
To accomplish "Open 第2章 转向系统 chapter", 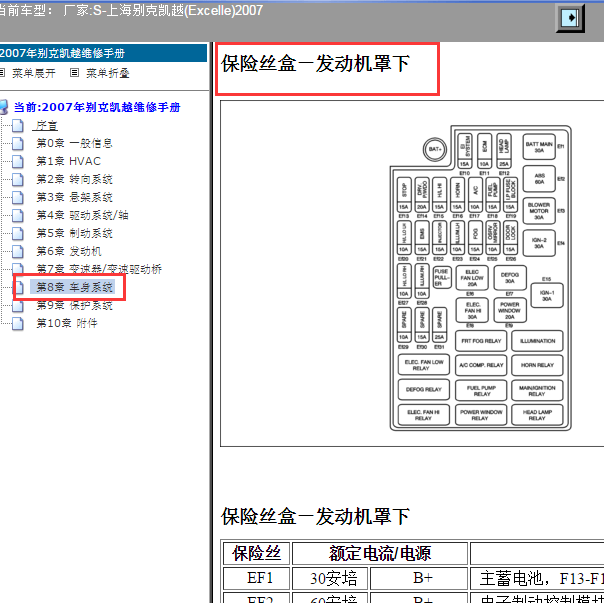I will click(74, 180).
